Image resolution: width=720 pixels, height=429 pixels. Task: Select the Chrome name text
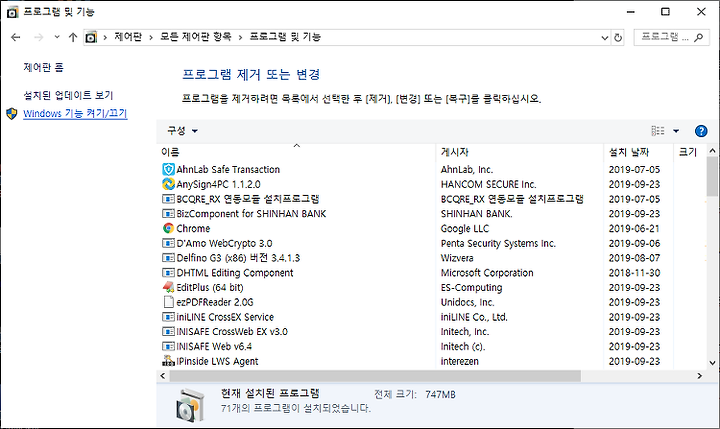(193, 228)
